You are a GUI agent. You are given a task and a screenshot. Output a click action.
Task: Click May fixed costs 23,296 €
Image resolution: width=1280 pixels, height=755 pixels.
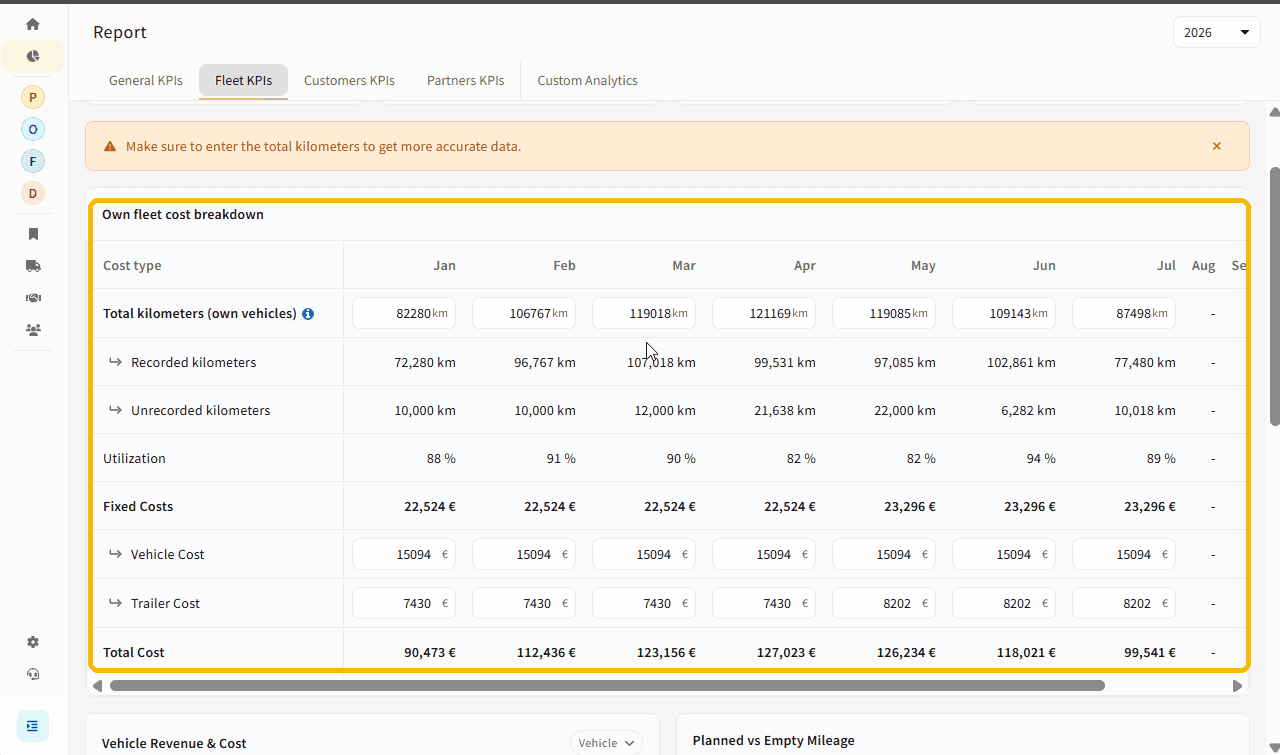click(x=910, y=506)
